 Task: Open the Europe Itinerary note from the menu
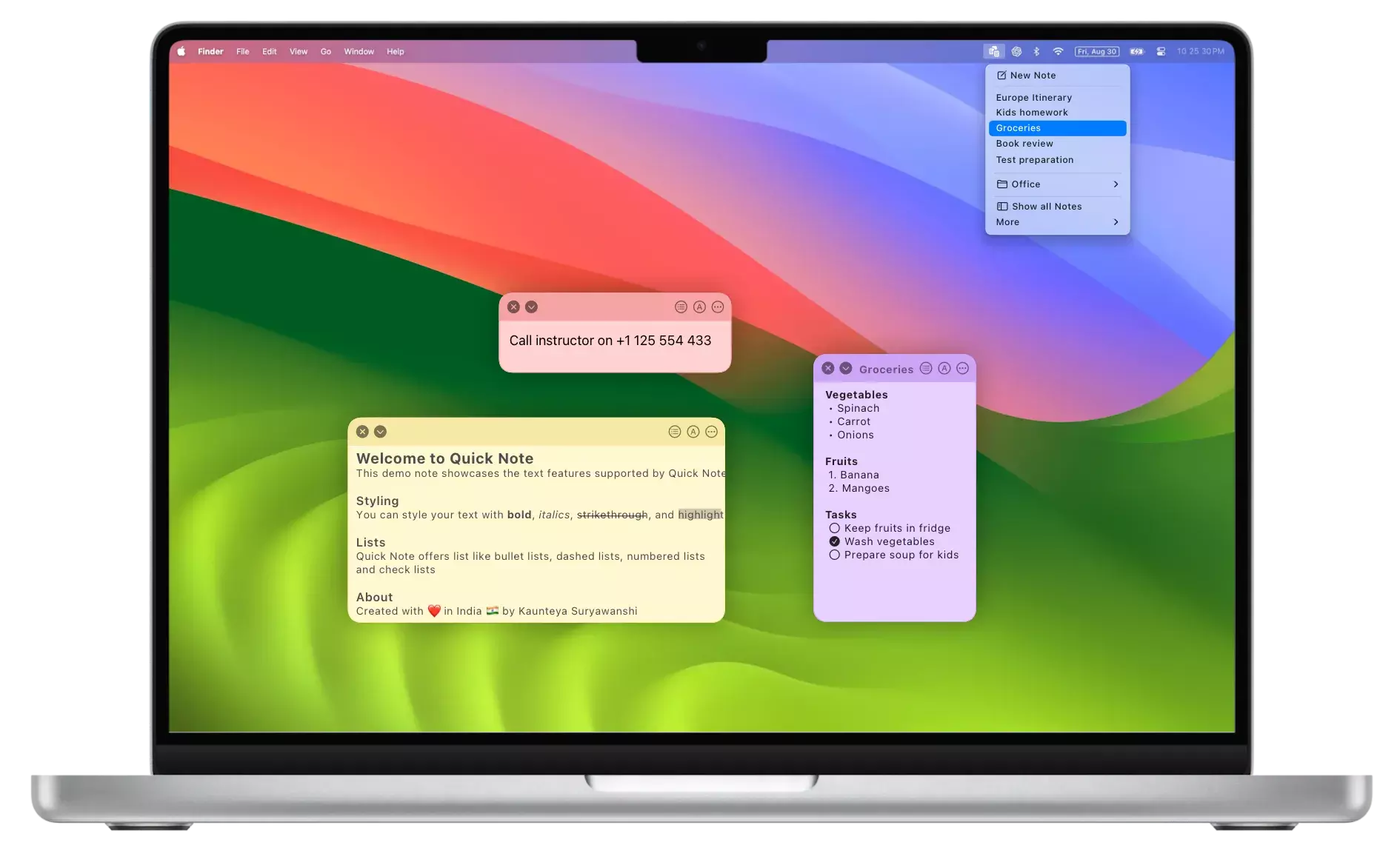point(1057,98)
